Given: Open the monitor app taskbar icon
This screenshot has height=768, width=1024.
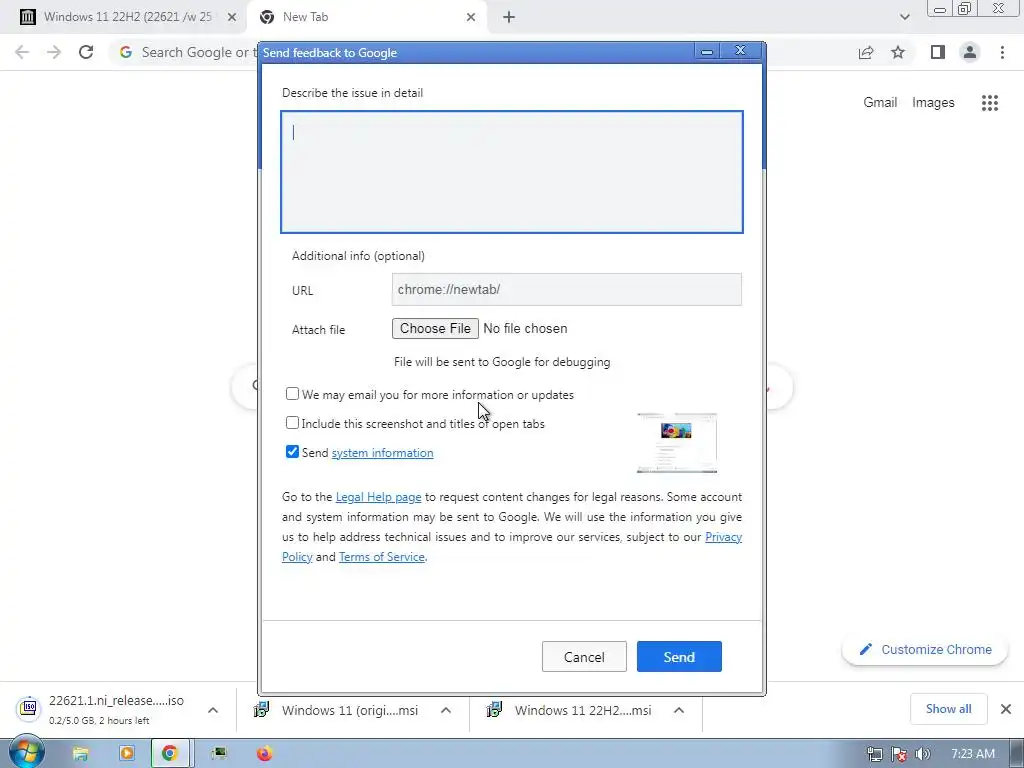Looking at the screenshot, I should click(x=219, y=754).
